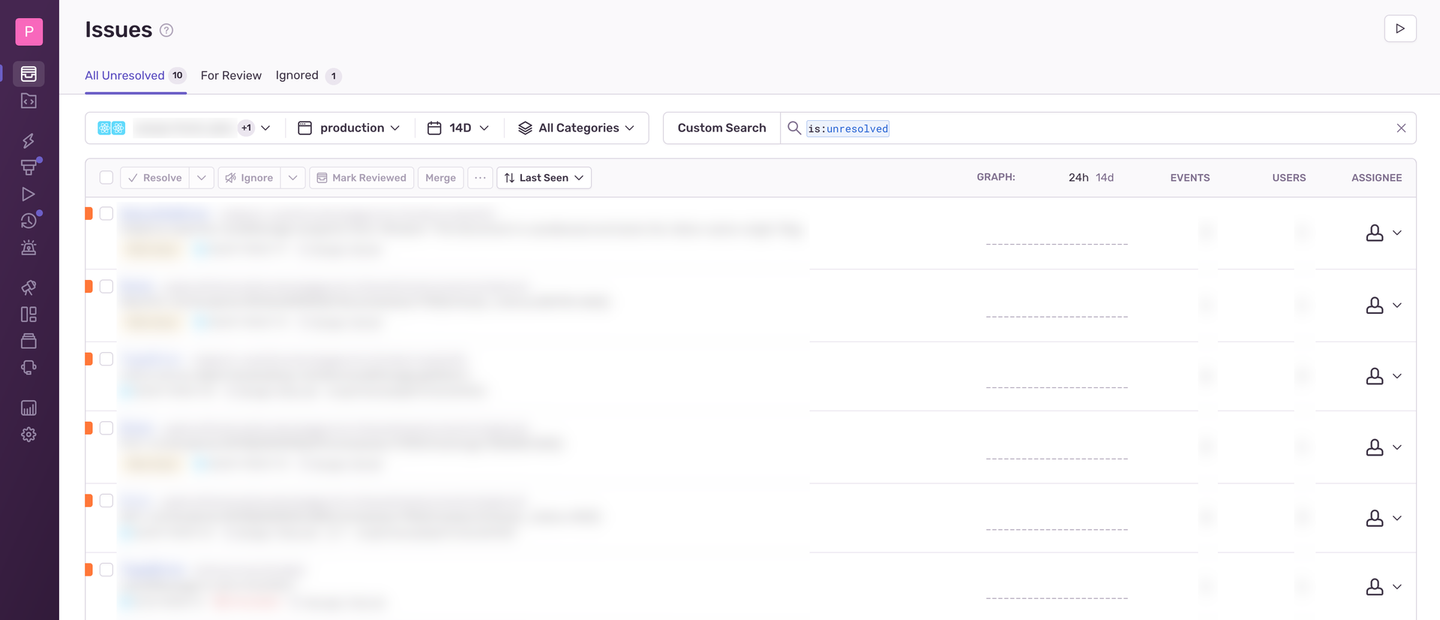Check the fourth issue row's checkbox

coord(106,428)
